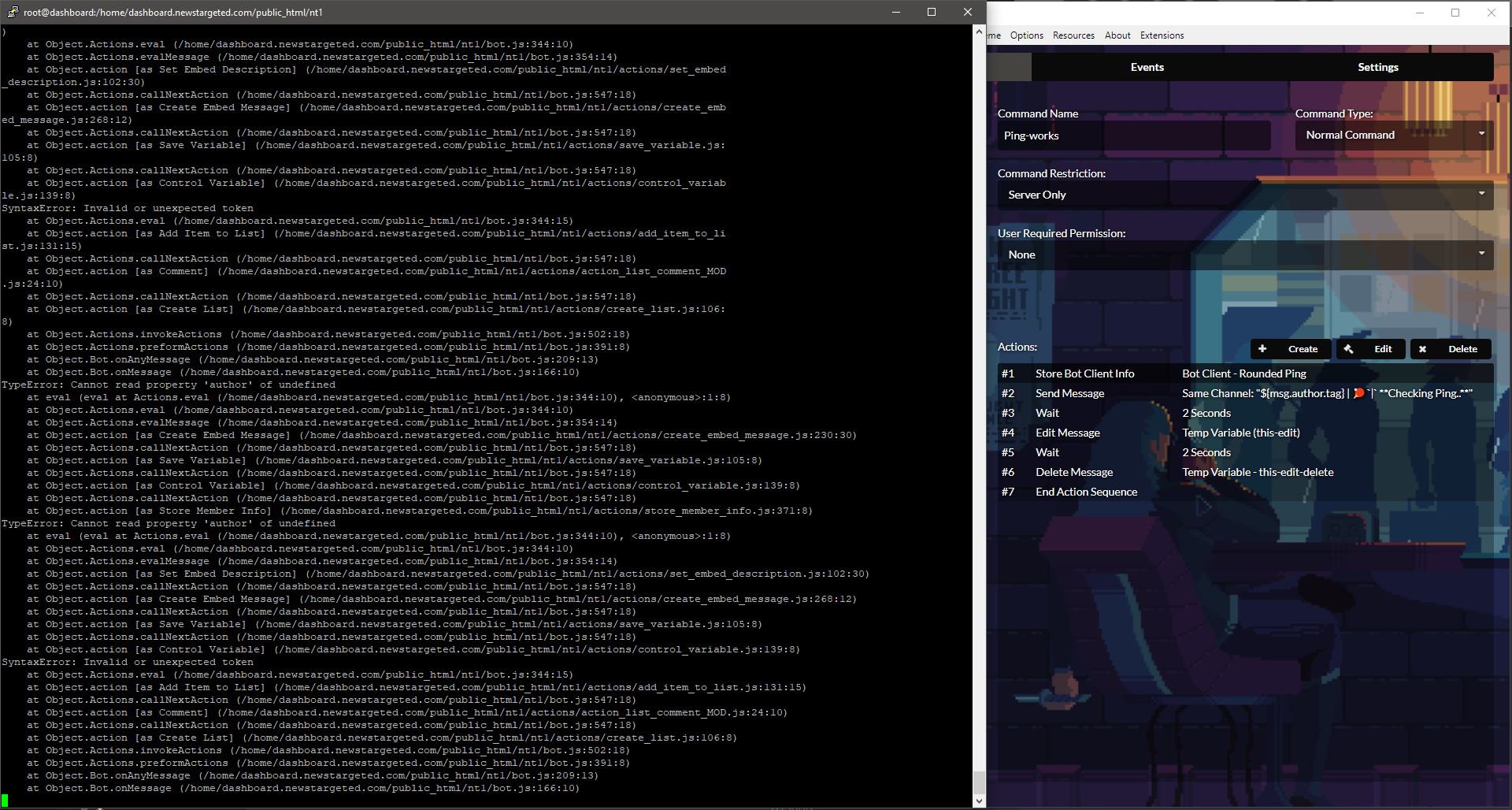Open the Command Type dropdown showing Normal Command
This screenshot has height=810, width=1512.
1392,135
